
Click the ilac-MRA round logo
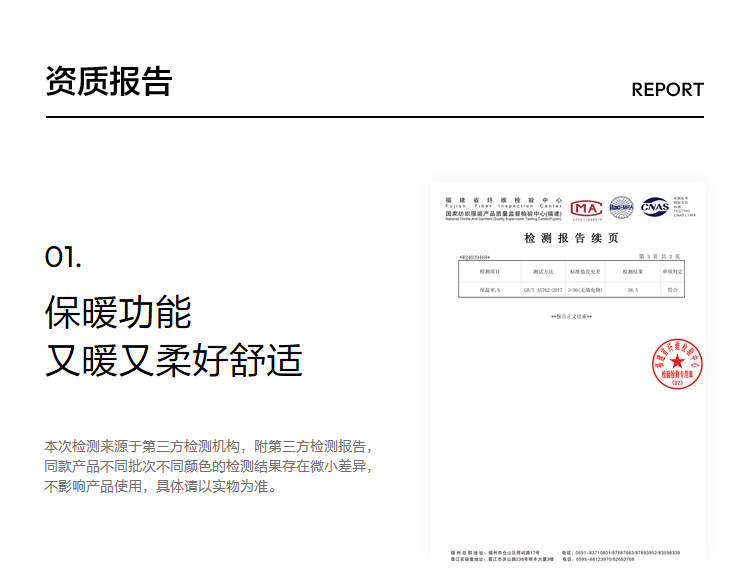pyautogui.click(x=621, y=207)
